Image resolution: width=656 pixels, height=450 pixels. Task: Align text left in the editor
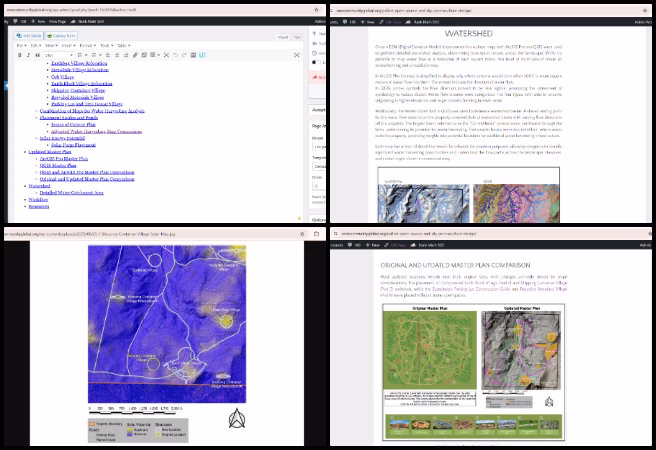coord(108,55)
